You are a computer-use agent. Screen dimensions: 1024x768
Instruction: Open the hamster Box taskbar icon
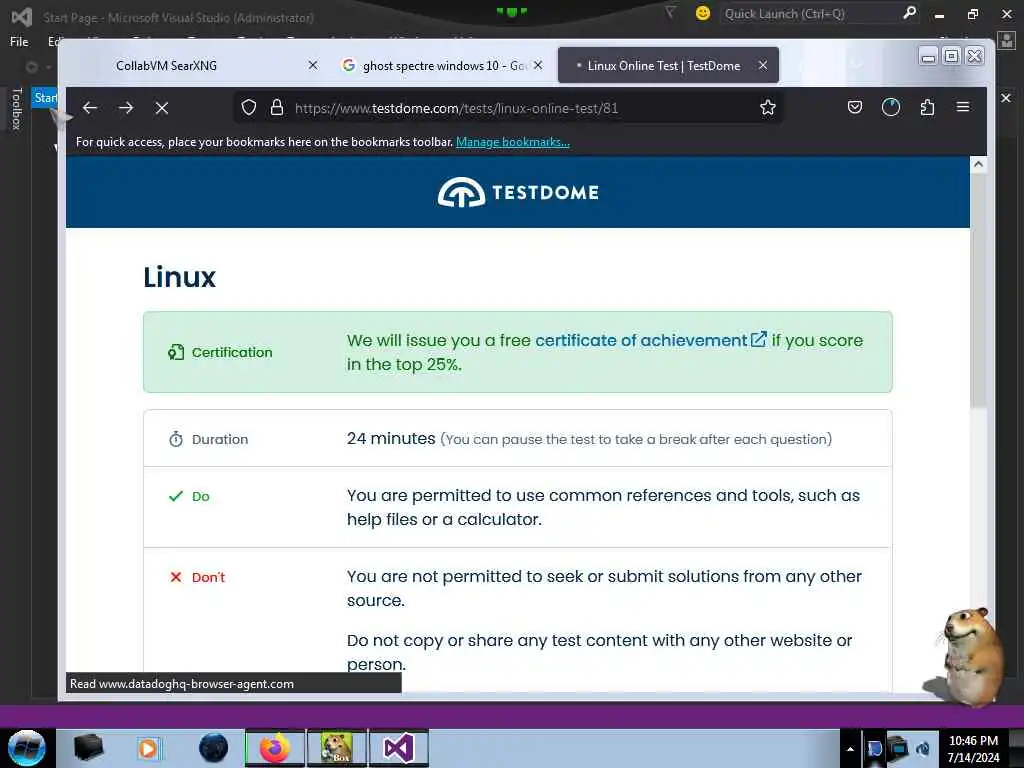[336, 748]
